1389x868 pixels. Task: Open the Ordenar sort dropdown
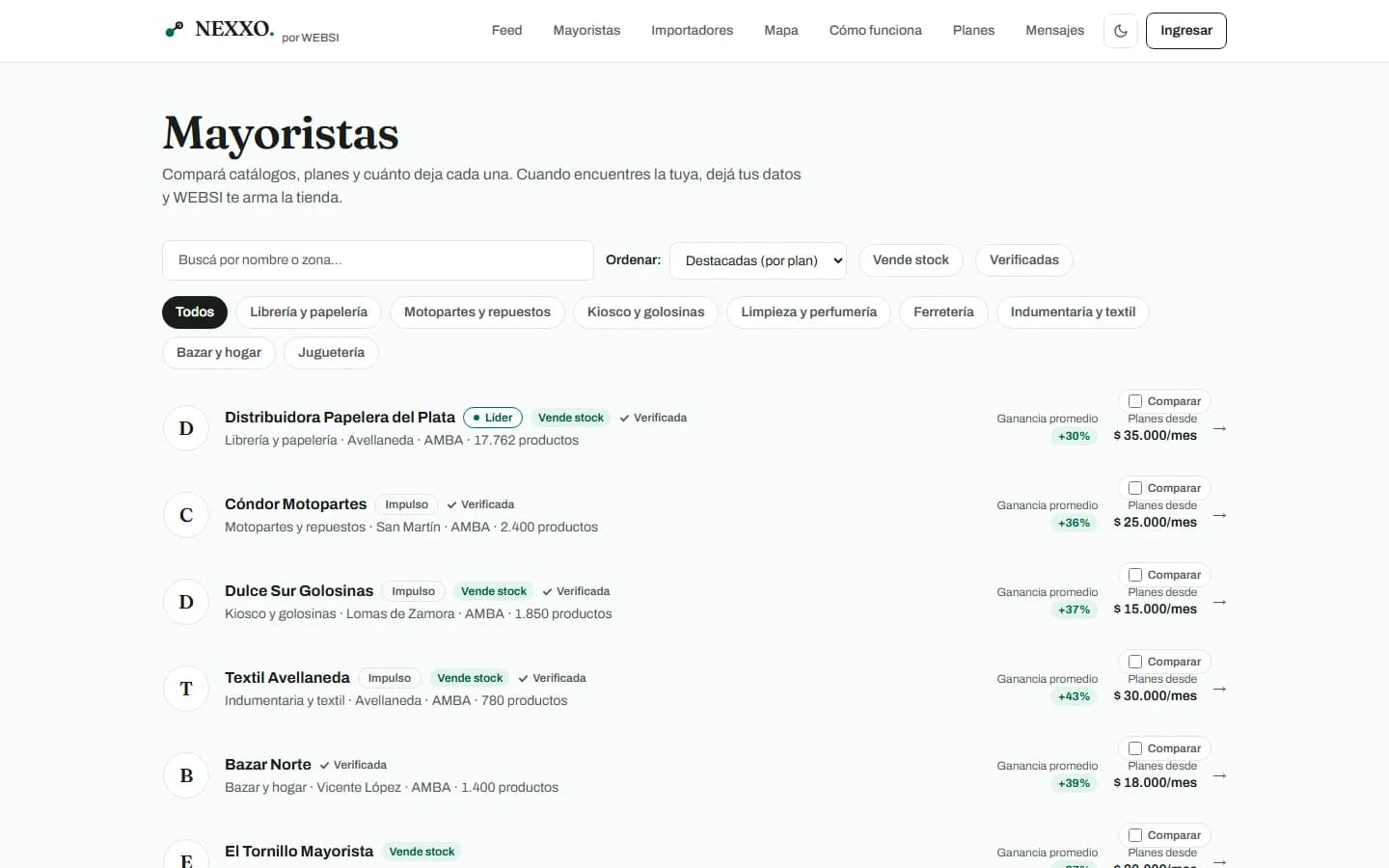tap(758, 260)
